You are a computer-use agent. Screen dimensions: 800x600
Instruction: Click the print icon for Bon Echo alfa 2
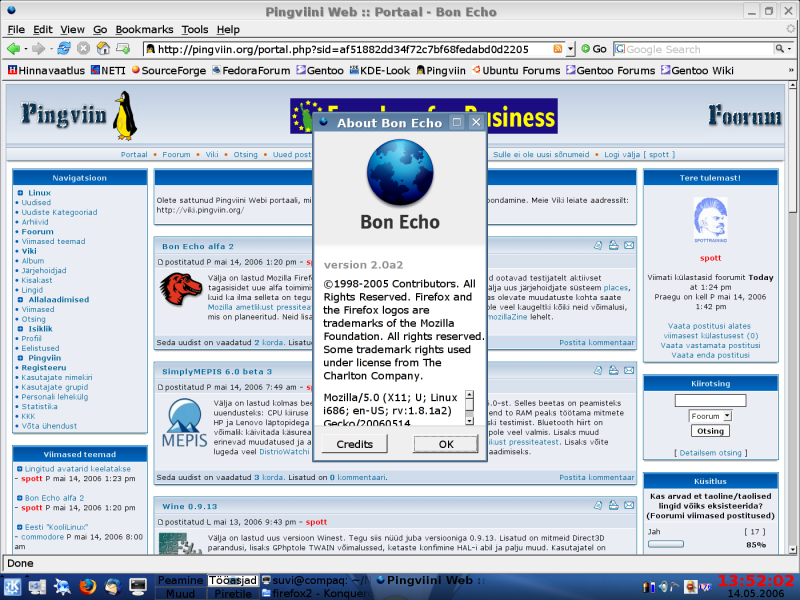(x=613, y=245)
